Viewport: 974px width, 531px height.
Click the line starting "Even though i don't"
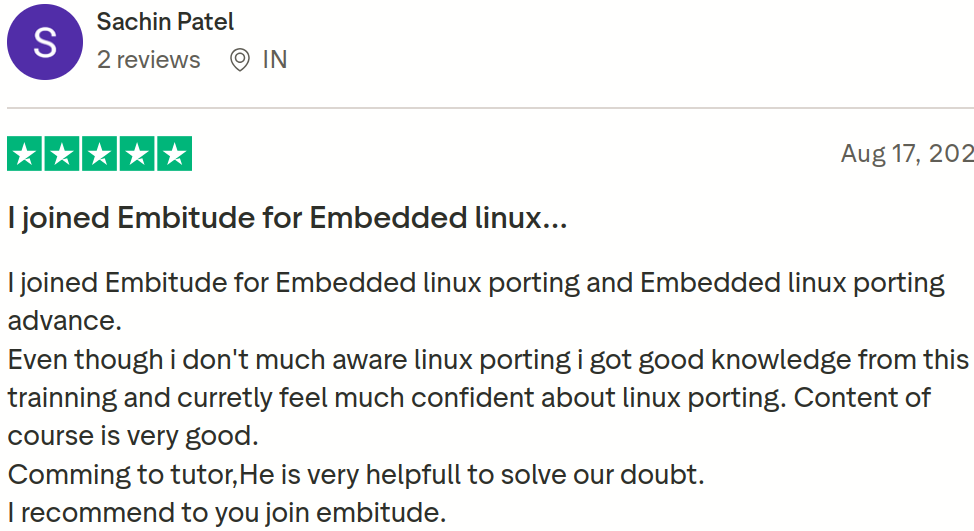click(x=488, y=359)
